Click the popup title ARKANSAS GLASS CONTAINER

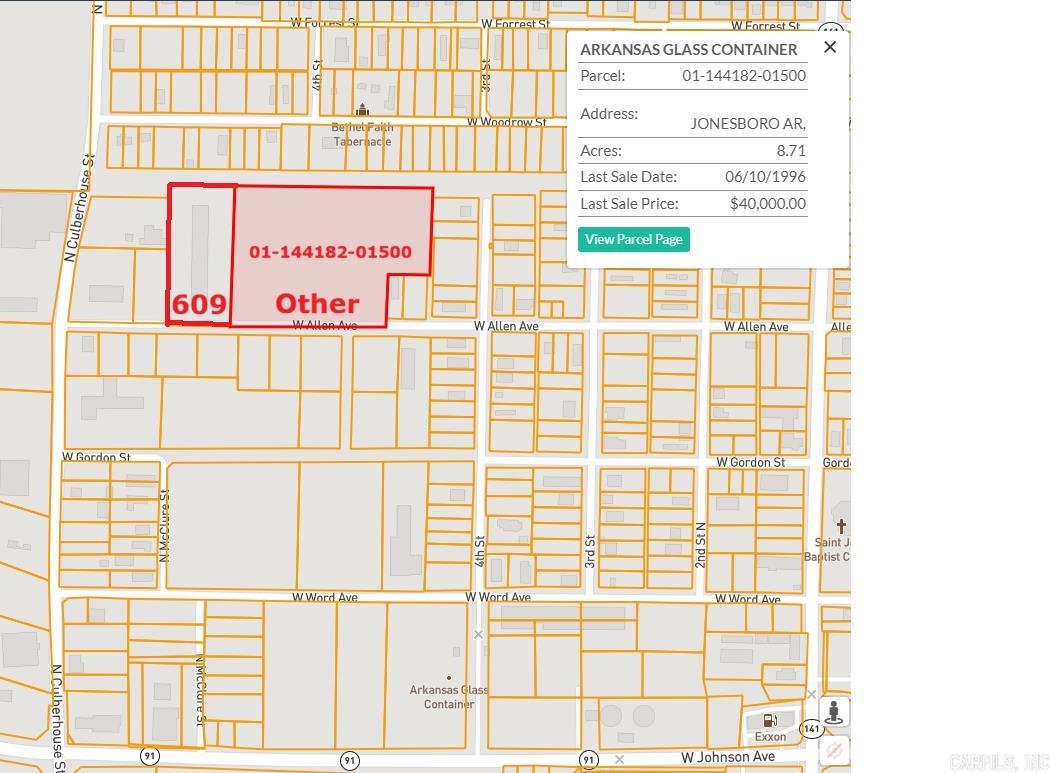(688, 50)
